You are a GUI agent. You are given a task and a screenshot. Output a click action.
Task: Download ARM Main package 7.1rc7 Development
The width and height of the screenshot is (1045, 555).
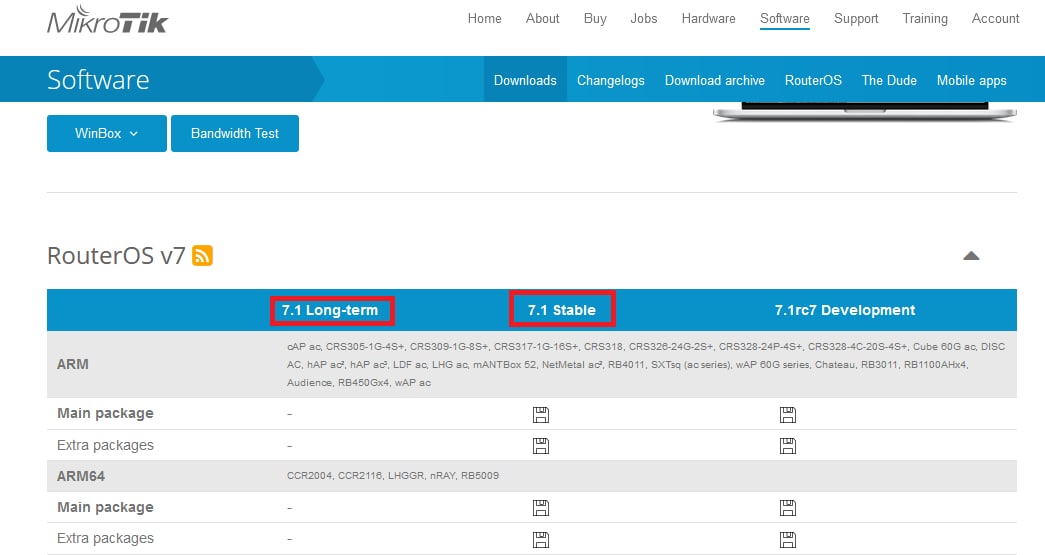tap(788, 414)
